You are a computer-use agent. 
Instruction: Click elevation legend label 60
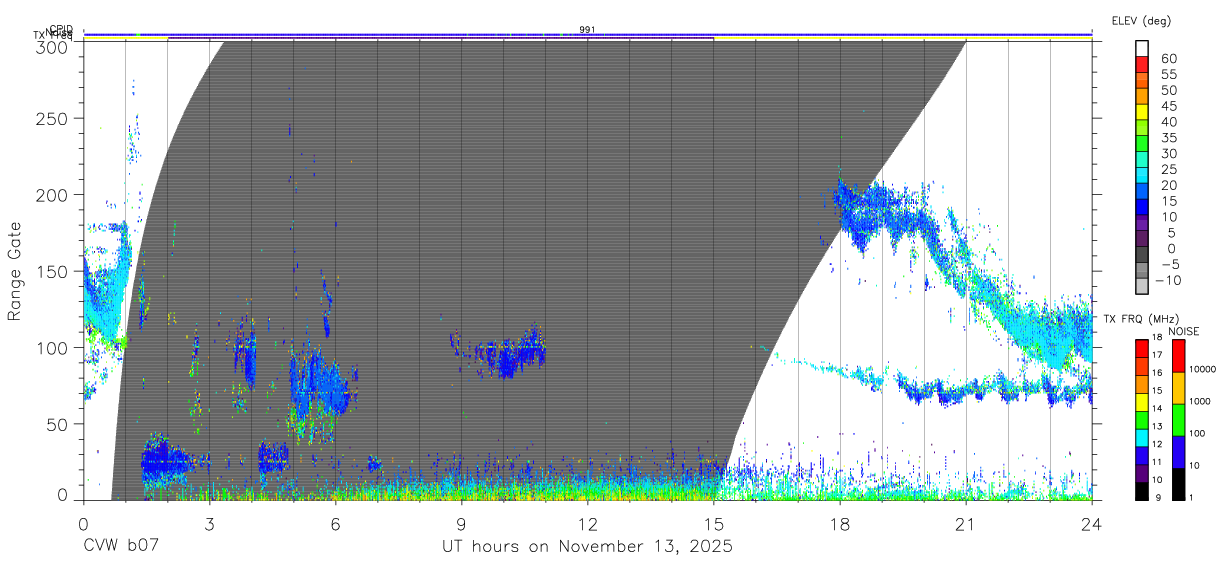click(x=1168, y=59)
